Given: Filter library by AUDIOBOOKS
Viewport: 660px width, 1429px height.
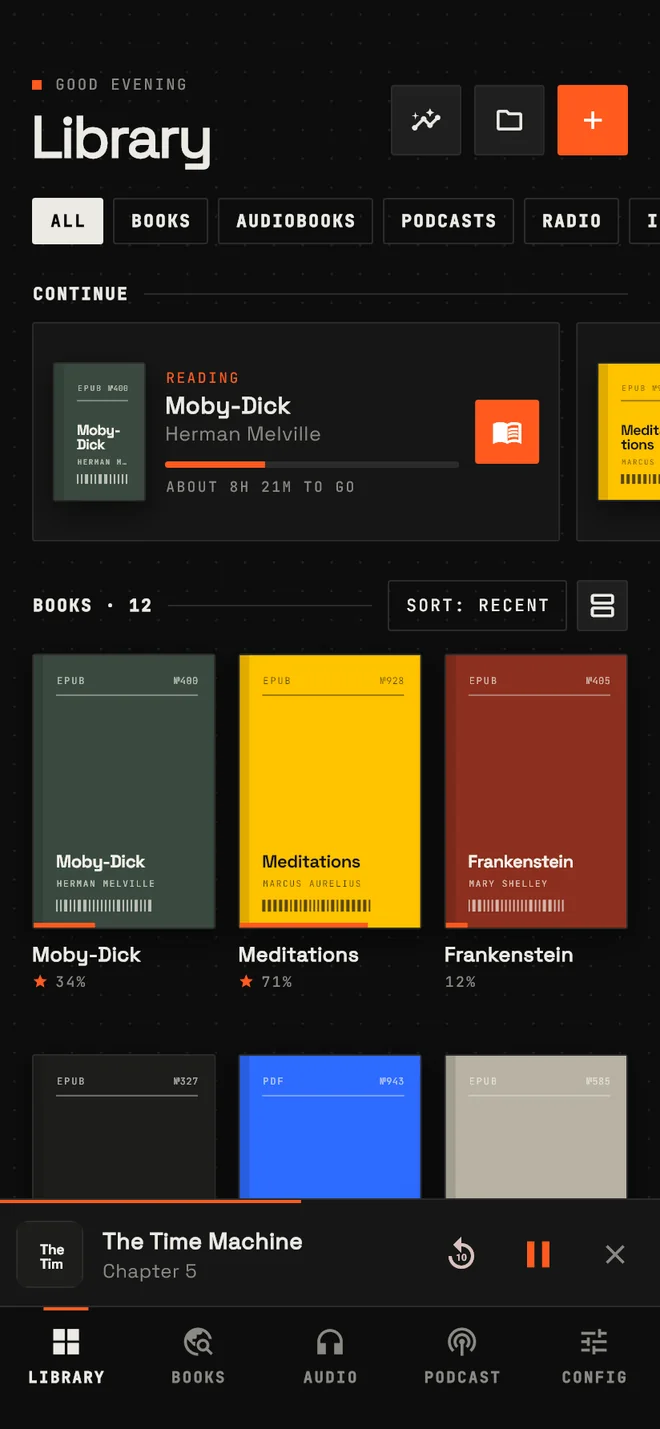Looking at the screenshot, I should [x=295, y=221].
